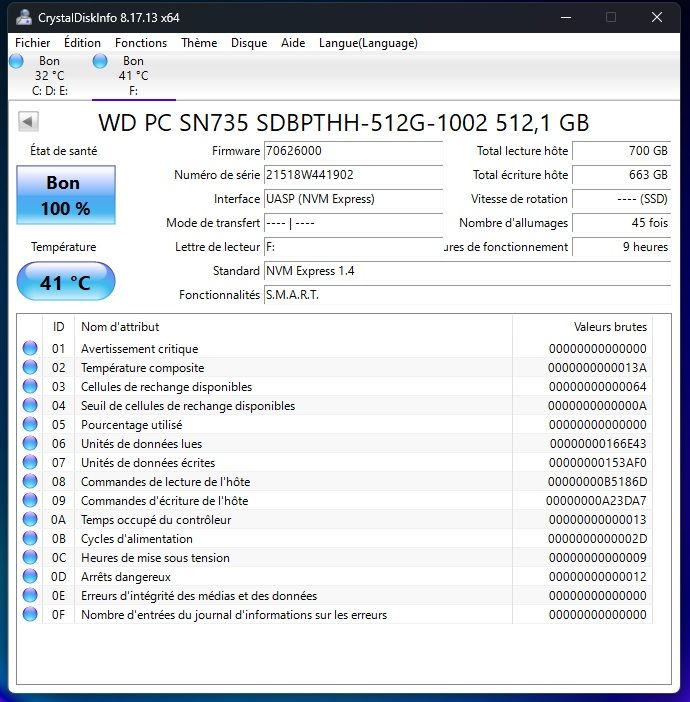Click the blue status orb for C: D: E: disk
690x702 pixels.
(17, 61)
